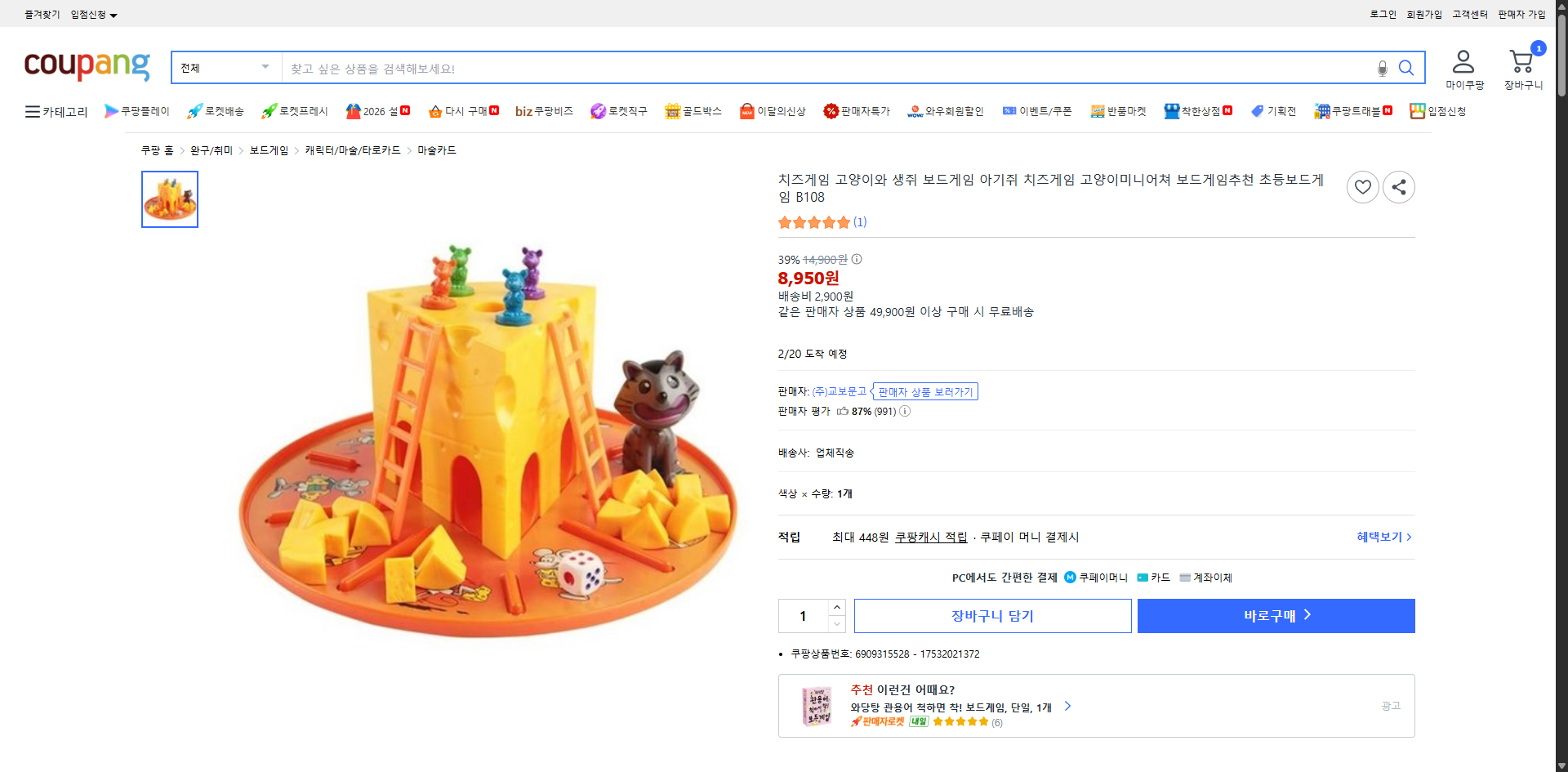This screenshot has width=1568, height=772.
Task: Select the product thumbnail image
Action: (169, 199)
